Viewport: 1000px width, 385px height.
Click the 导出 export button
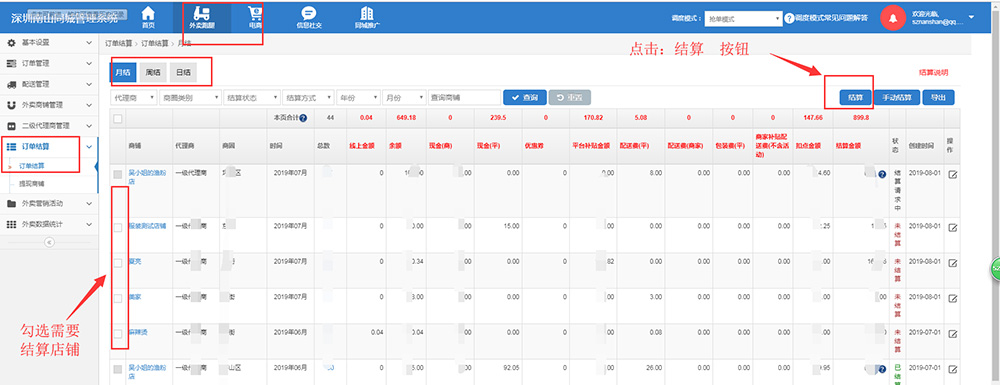click(x=938, y=98)
